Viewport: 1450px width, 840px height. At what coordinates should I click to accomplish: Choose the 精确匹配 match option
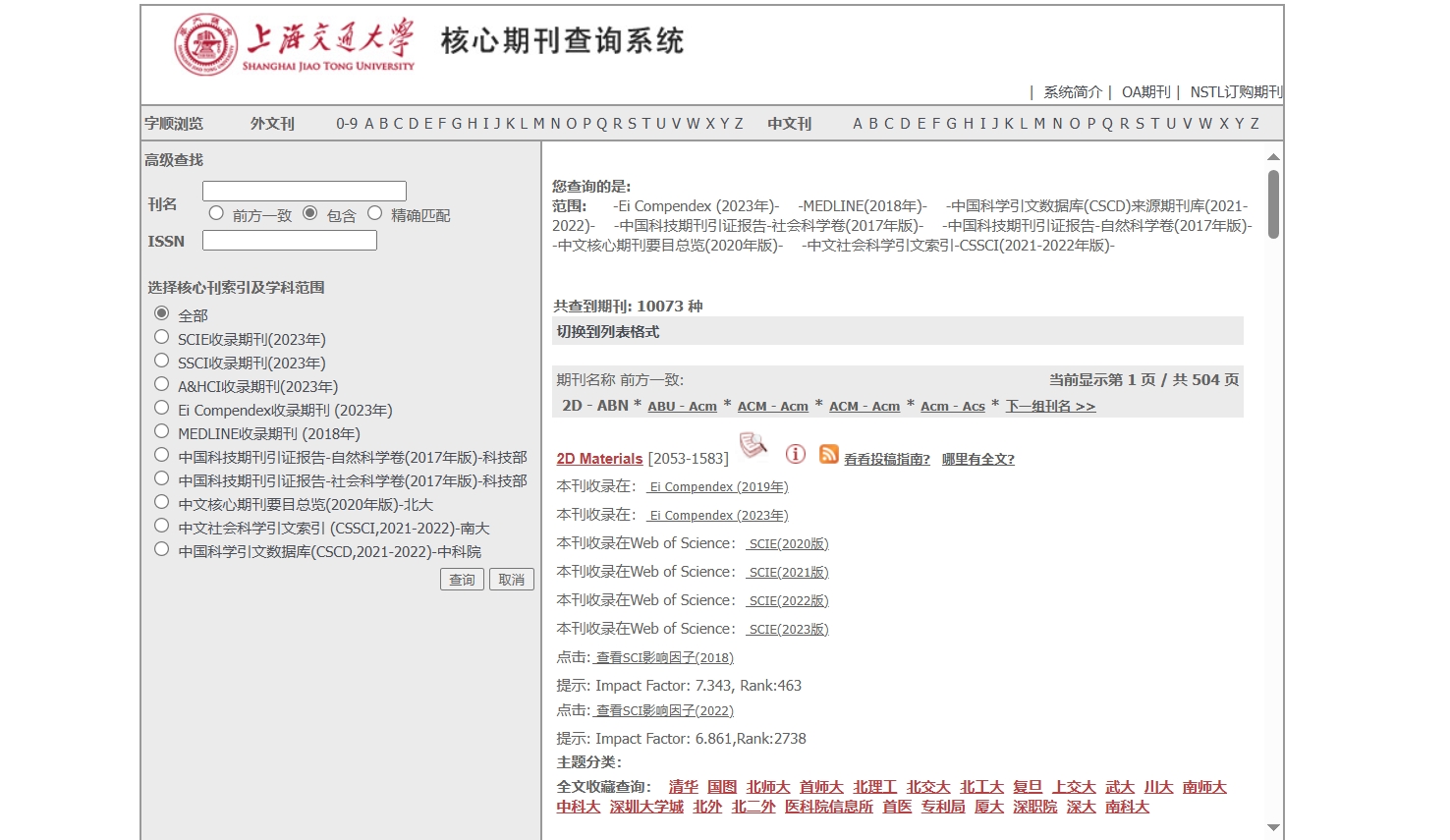point(374,213)
